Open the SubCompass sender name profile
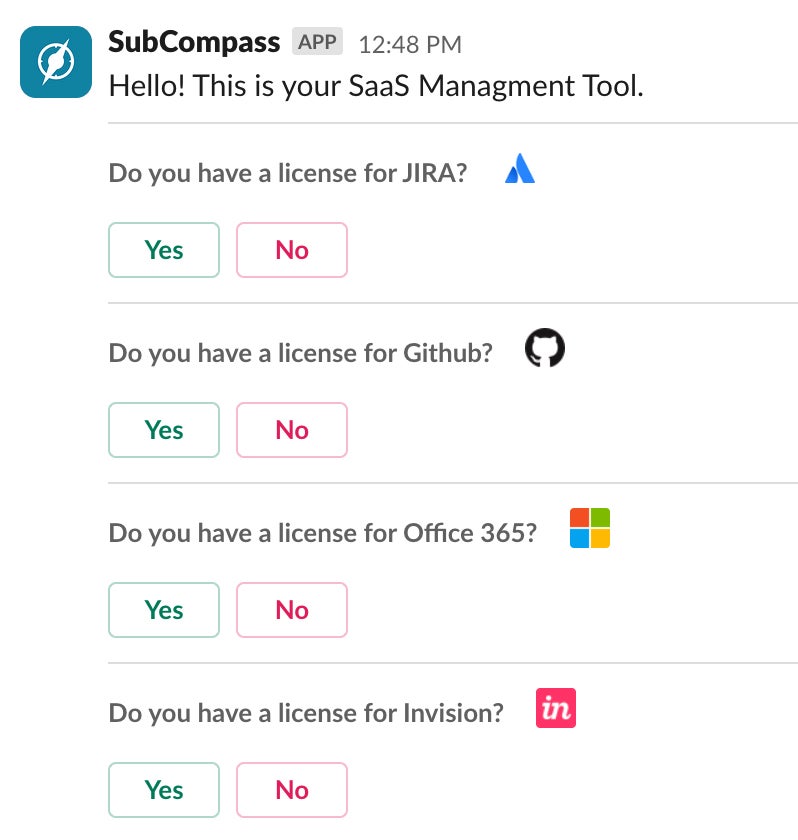 pos(194,42)
